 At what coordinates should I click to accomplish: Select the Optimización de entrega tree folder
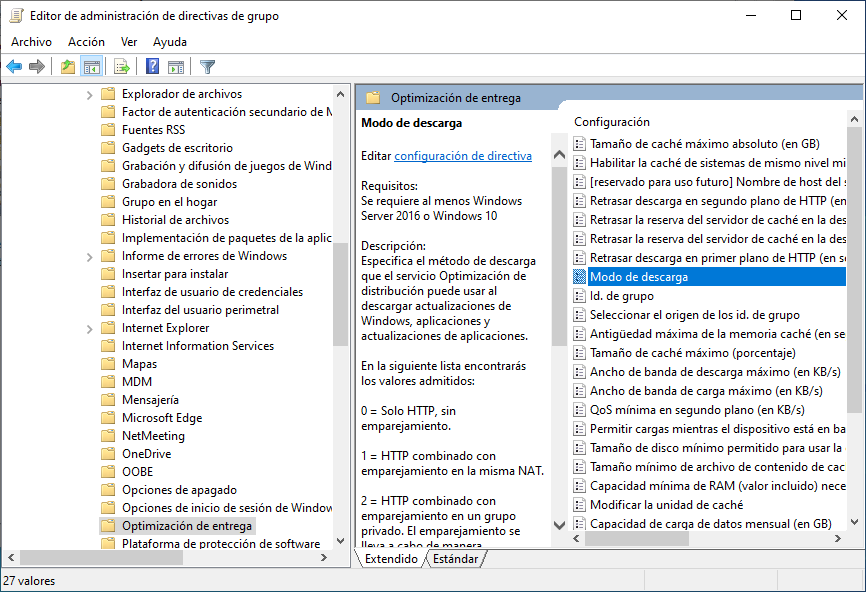[x=187, y=526]
